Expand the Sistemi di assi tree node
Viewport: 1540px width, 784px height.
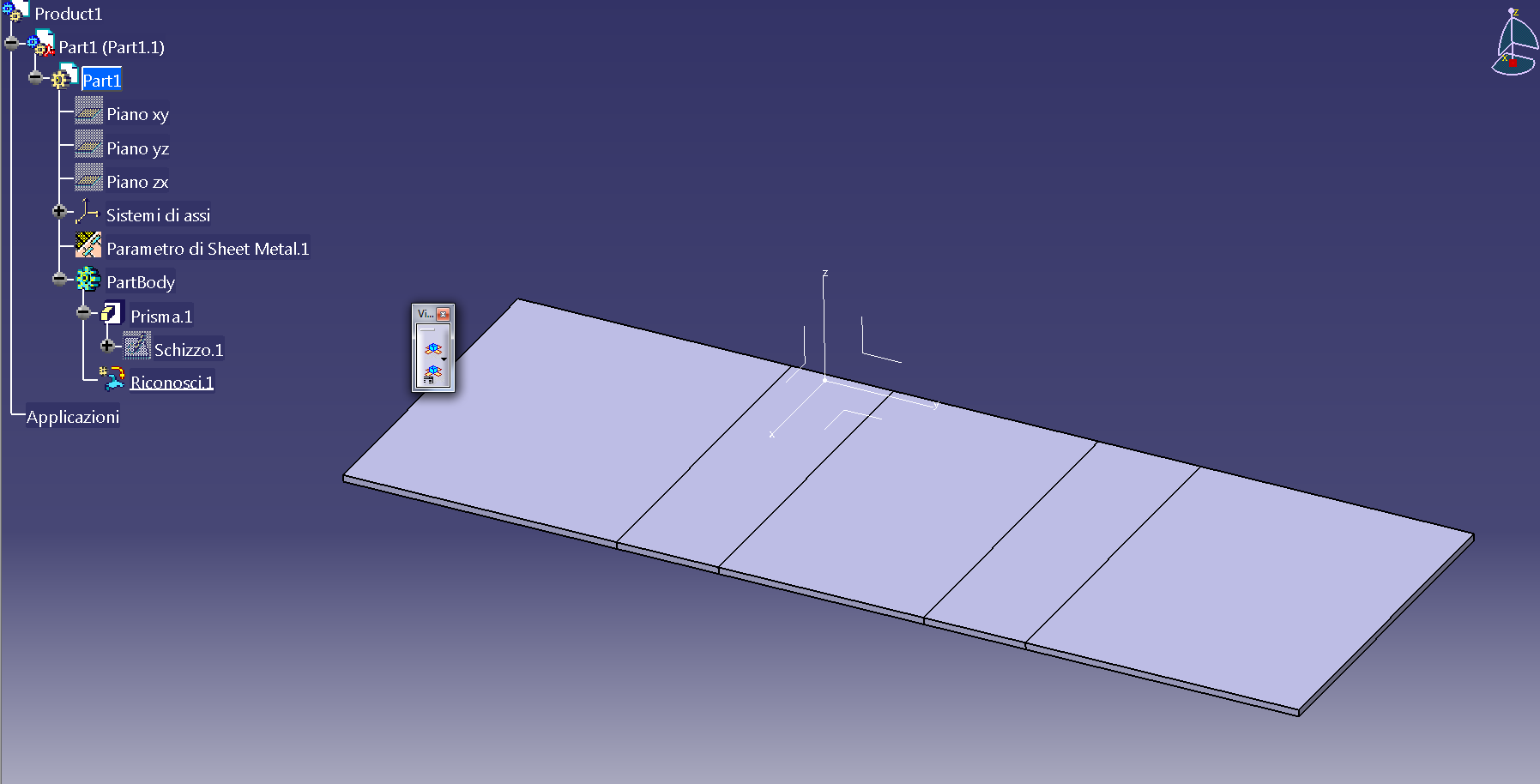[59, 212]
